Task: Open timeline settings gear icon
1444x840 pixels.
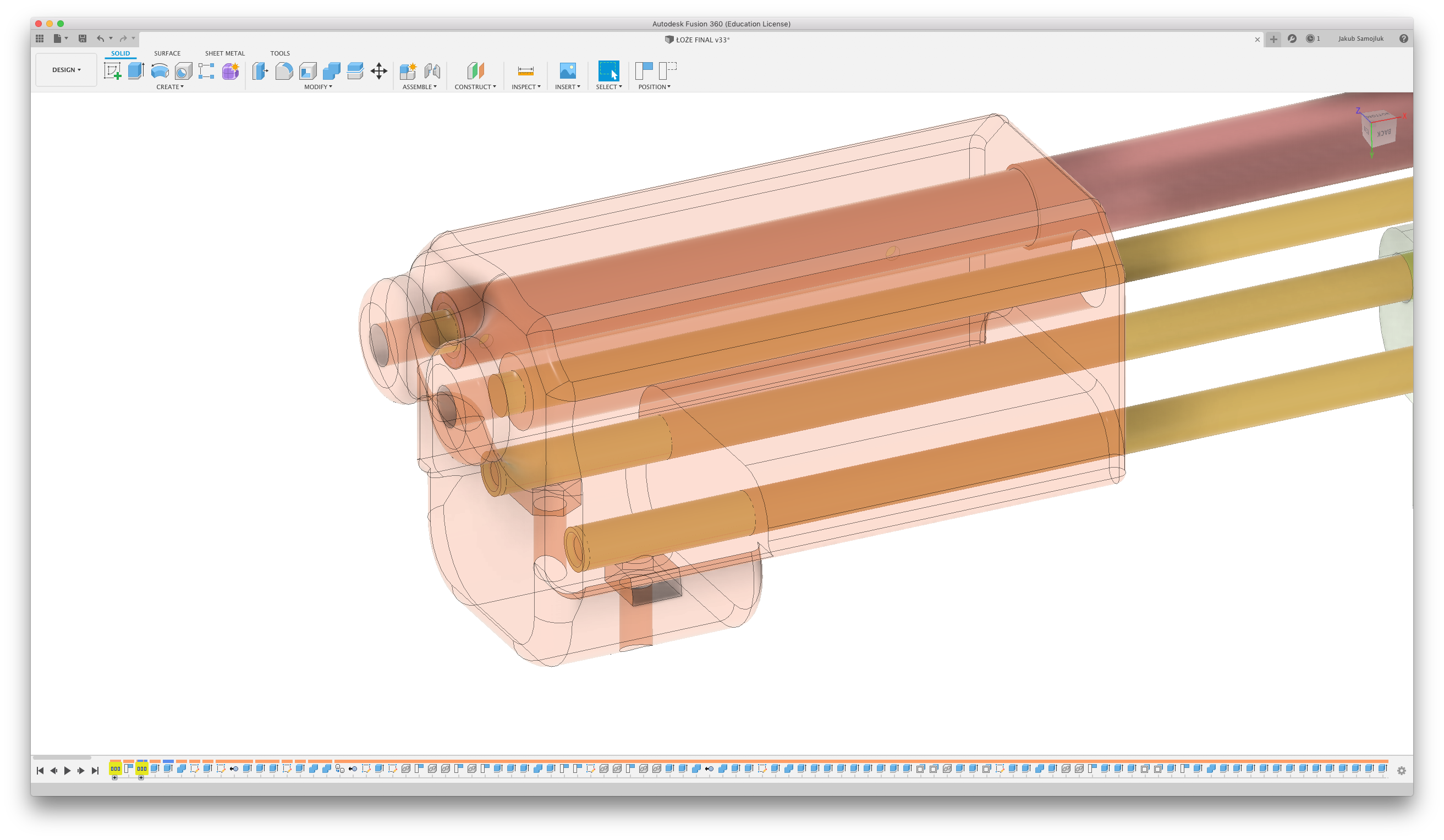Action: click(x=1402, y=771)
